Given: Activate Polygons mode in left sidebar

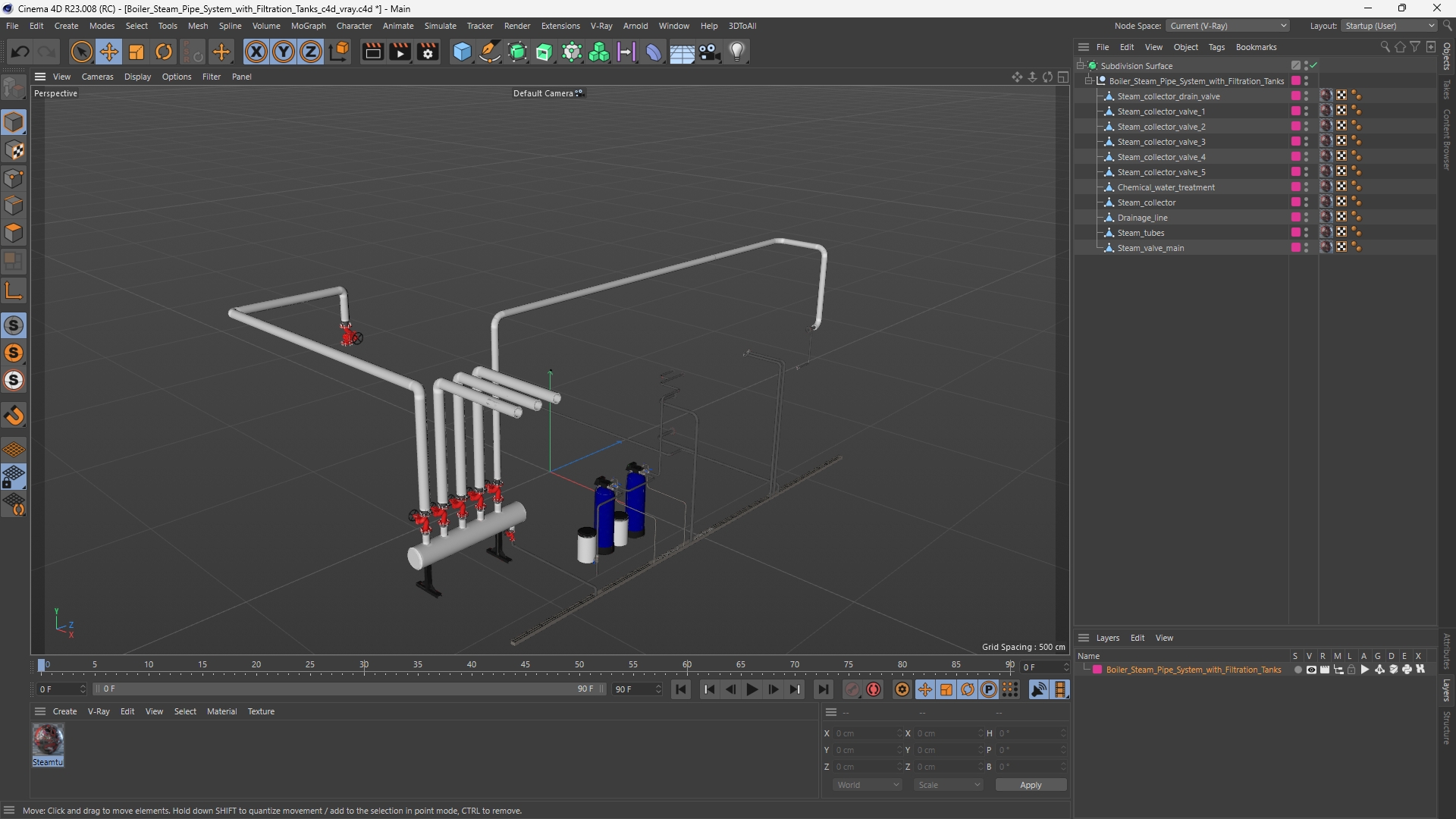Looking at the screenshot, I should pos(14,233).
